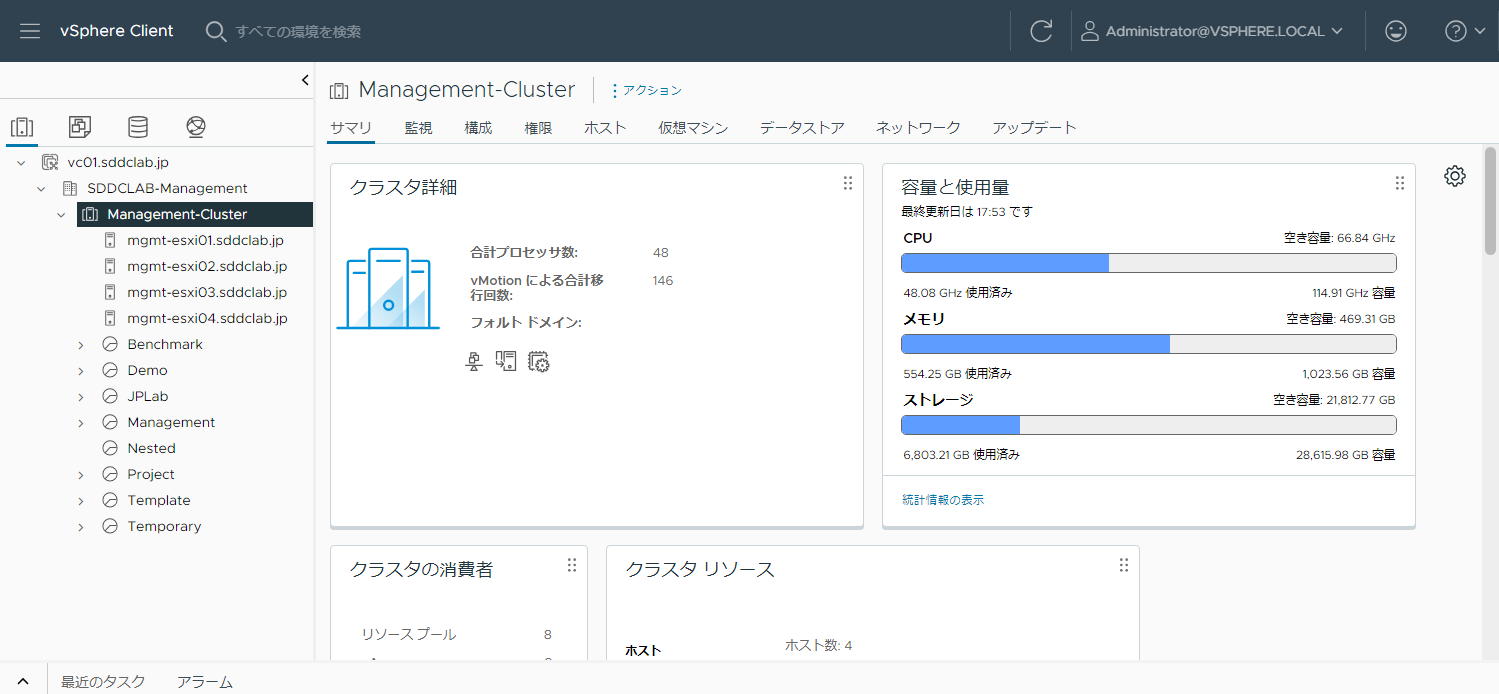
Task: Click drag handle on クラスタの消費者 card
Action: tap(572, 565)
